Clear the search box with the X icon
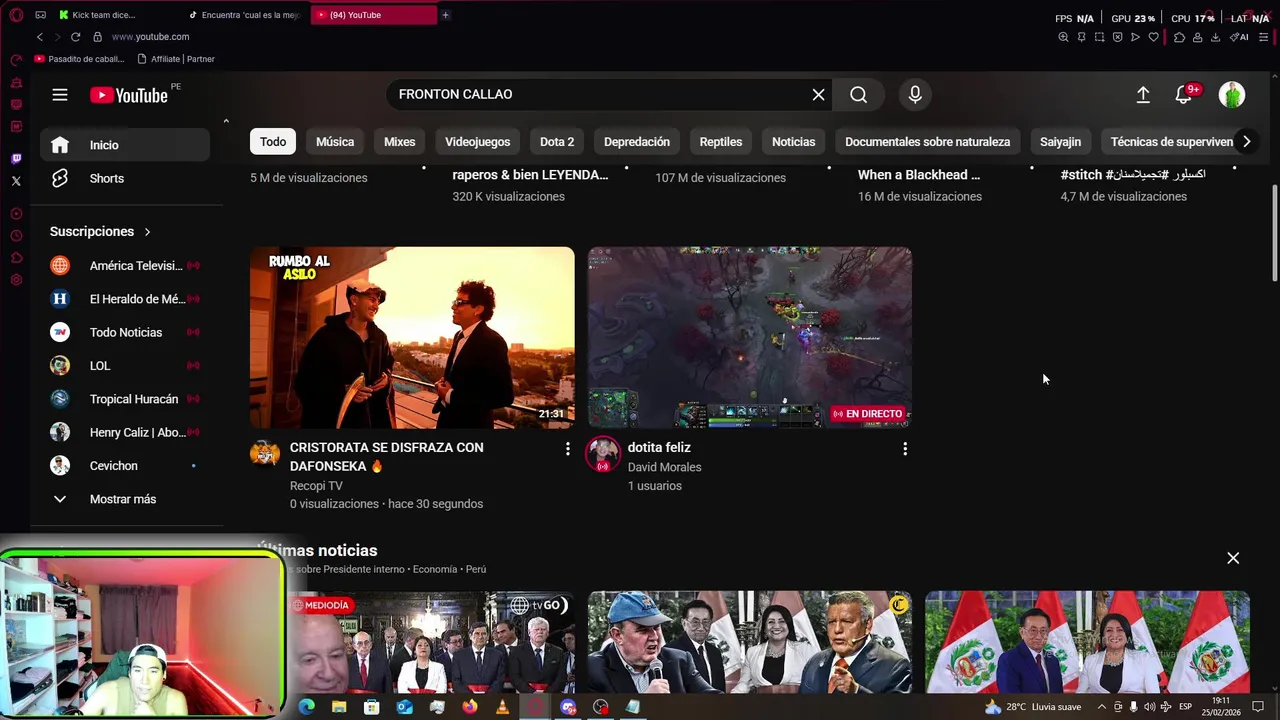The width and height of the screenshot is (1280, 720). 818,94
